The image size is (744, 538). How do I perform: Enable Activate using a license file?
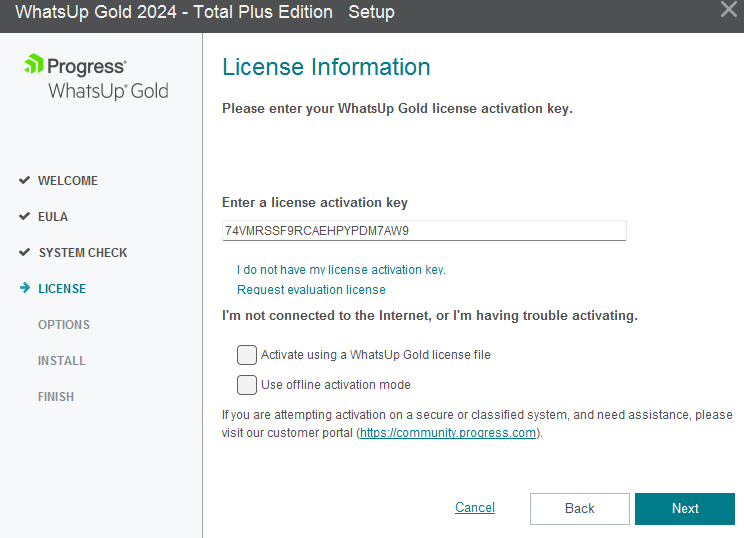coord(246,355)
